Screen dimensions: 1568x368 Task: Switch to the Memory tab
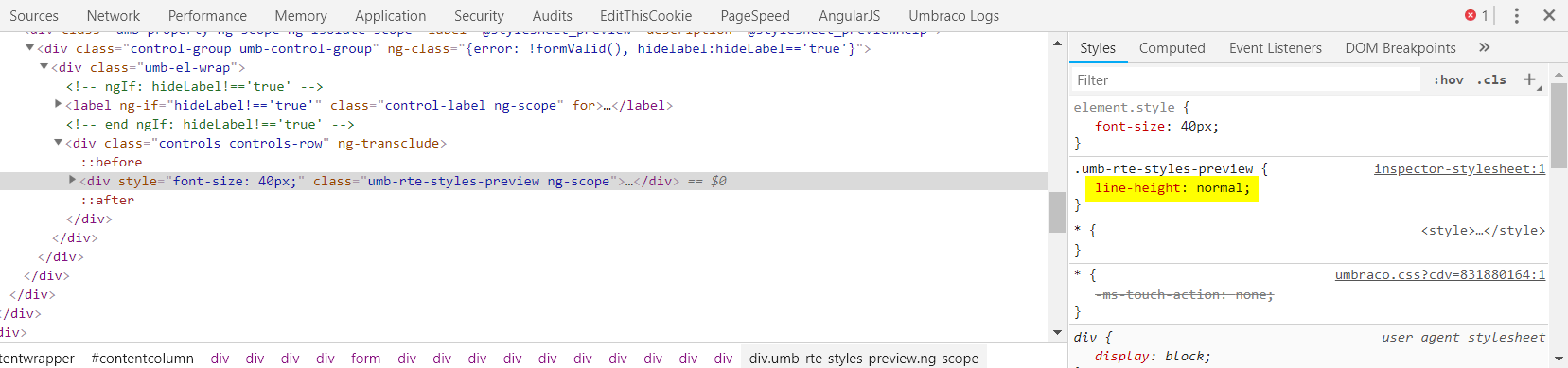coord(301,16)
